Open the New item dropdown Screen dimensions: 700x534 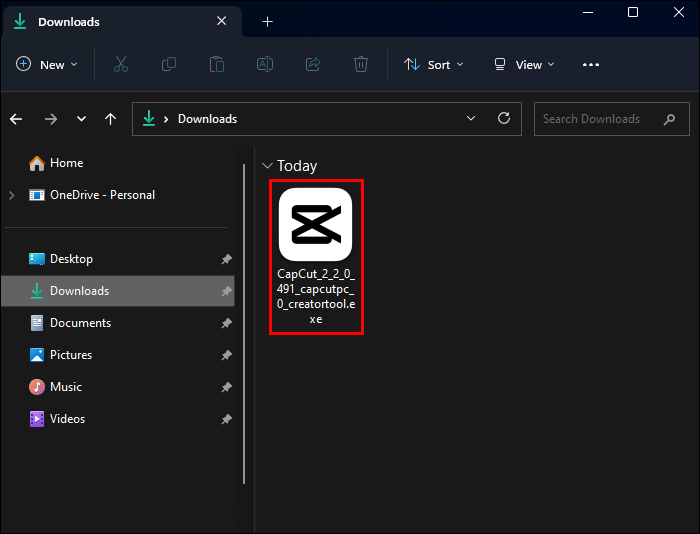click(47, 65)
